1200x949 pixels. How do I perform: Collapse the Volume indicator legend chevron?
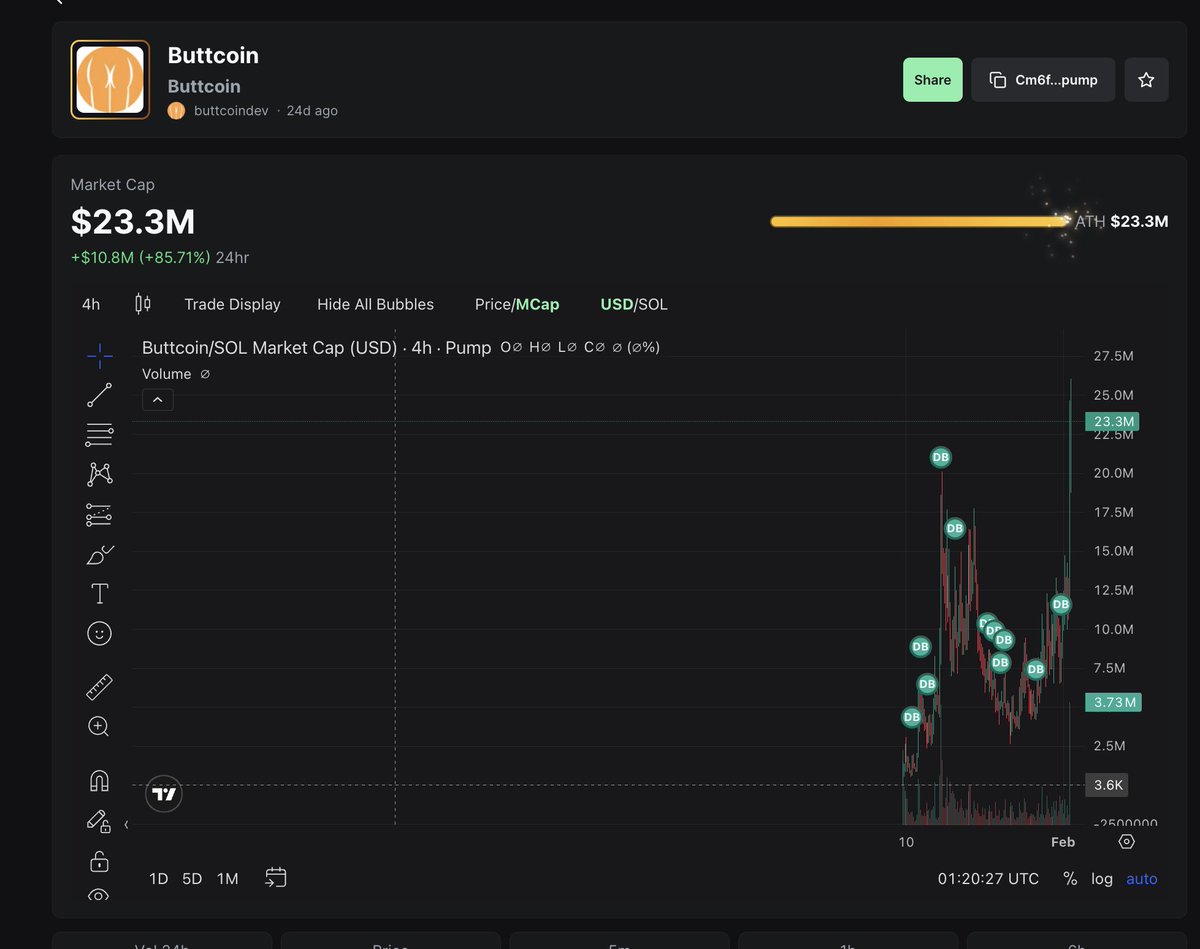(x=158, y=400)
